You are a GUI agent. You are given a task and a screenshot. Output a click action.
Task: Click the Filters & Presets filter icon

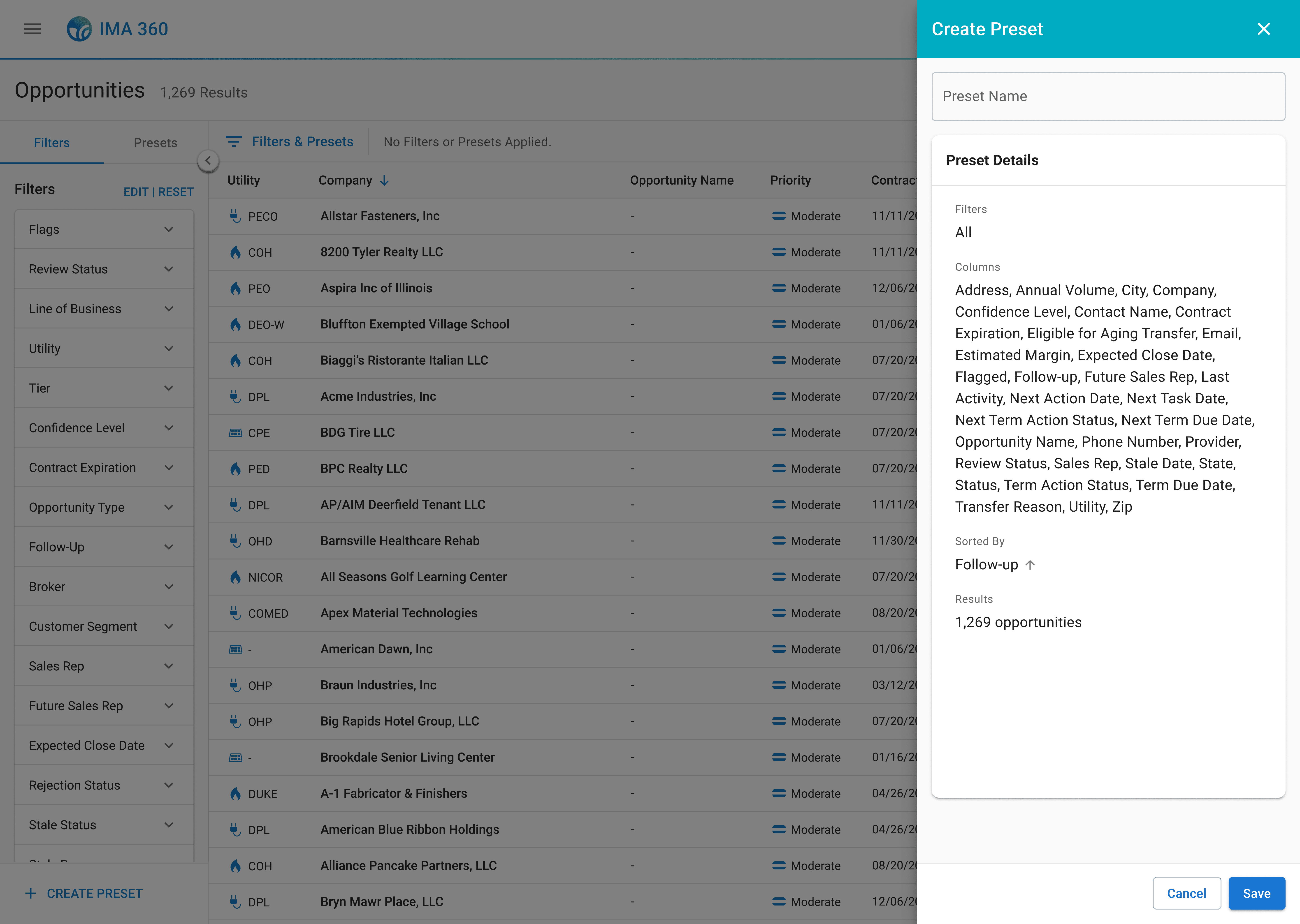(233, 142)
